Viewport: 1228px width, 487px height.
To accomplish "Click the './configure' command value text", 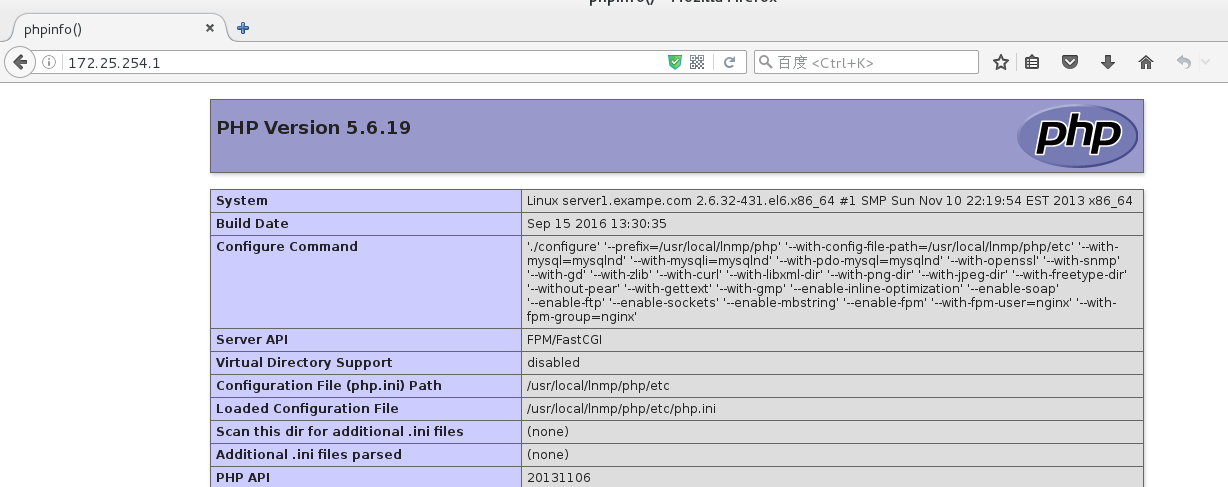I will point(827,282).
